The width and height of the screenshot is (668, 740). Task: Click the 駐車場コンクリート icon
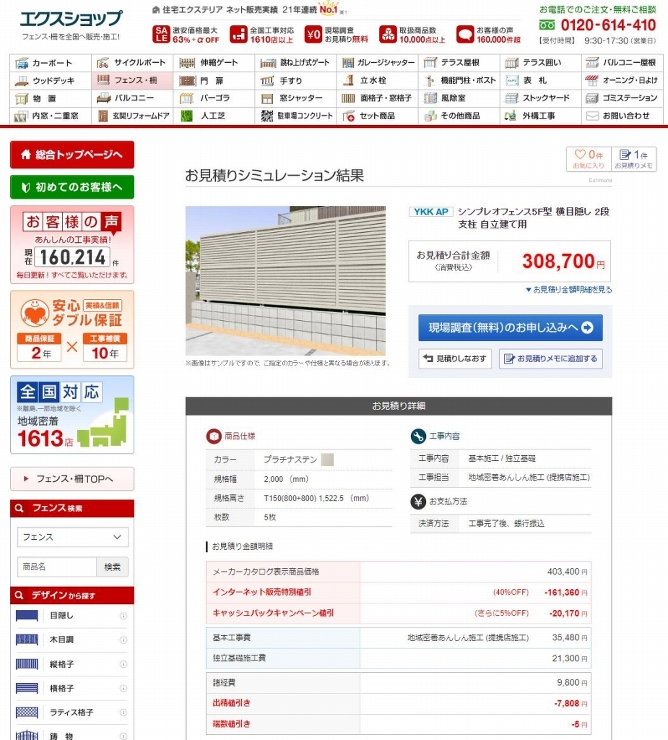coord(267,116)
